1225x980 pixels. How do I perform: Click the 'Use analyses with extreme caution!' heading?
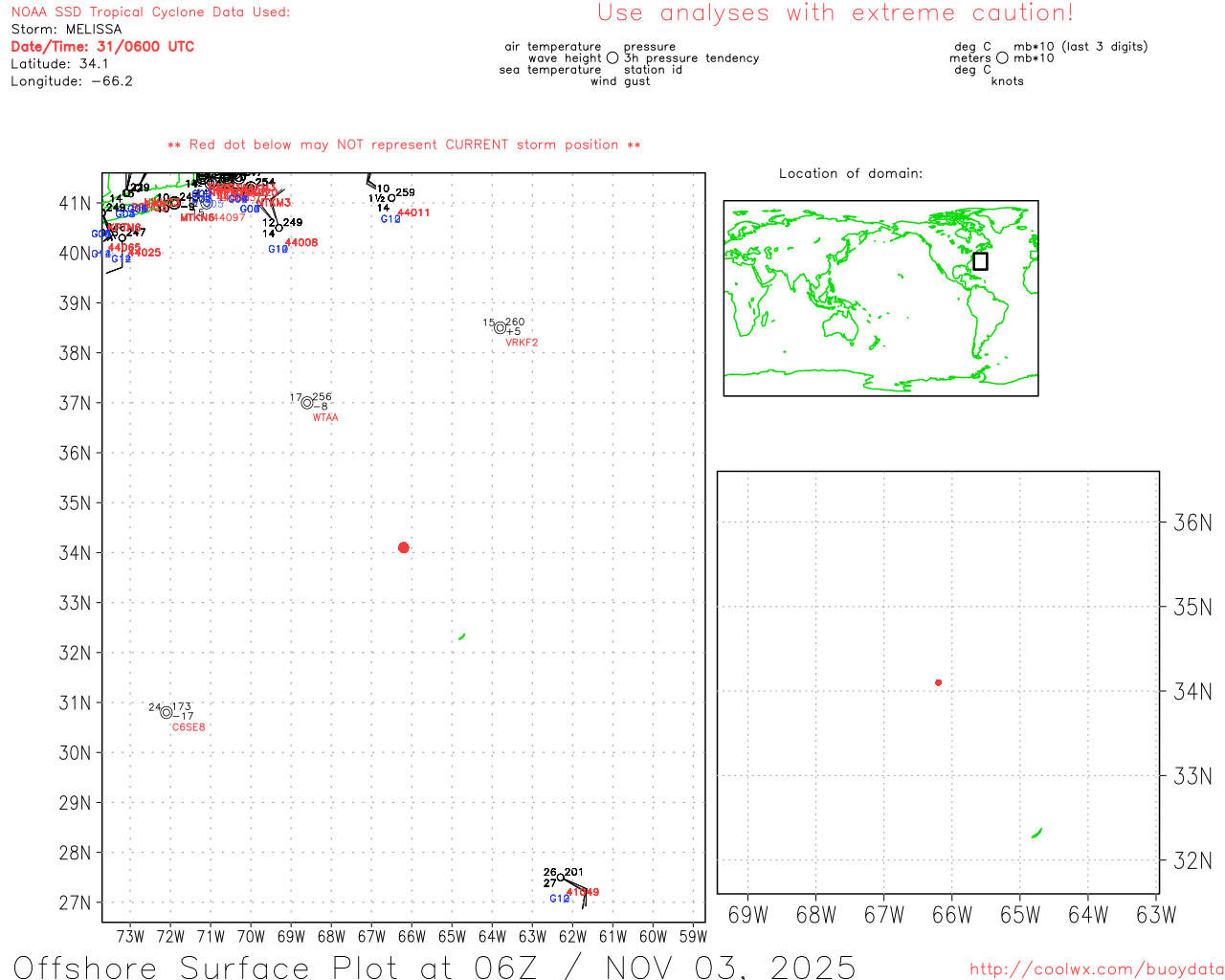click(835, 13)
